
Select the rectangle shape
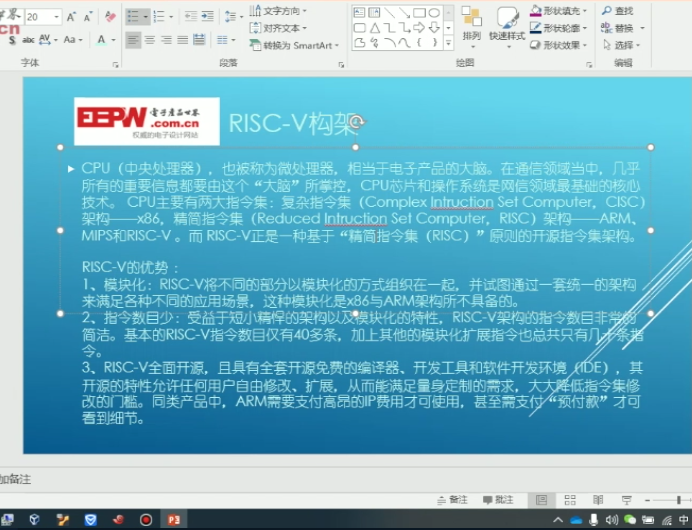419,12
